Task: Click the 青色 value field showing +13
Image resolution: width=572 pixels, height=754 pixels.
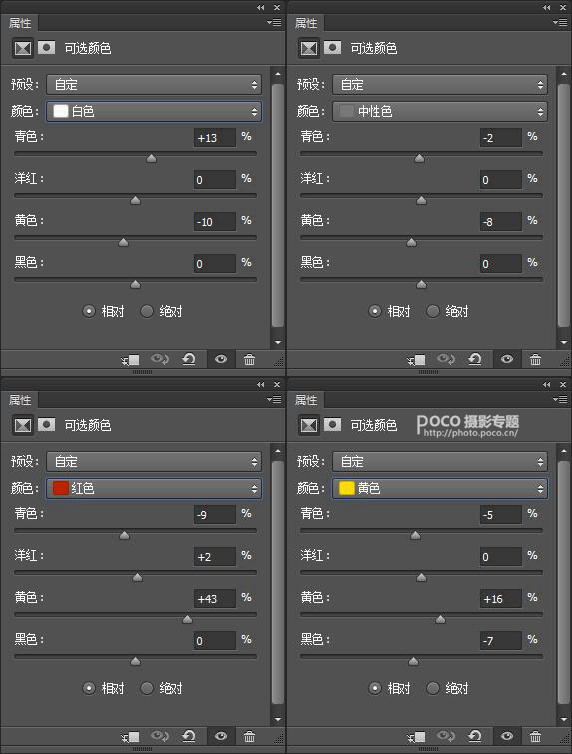Action: (x=215, y=138)
